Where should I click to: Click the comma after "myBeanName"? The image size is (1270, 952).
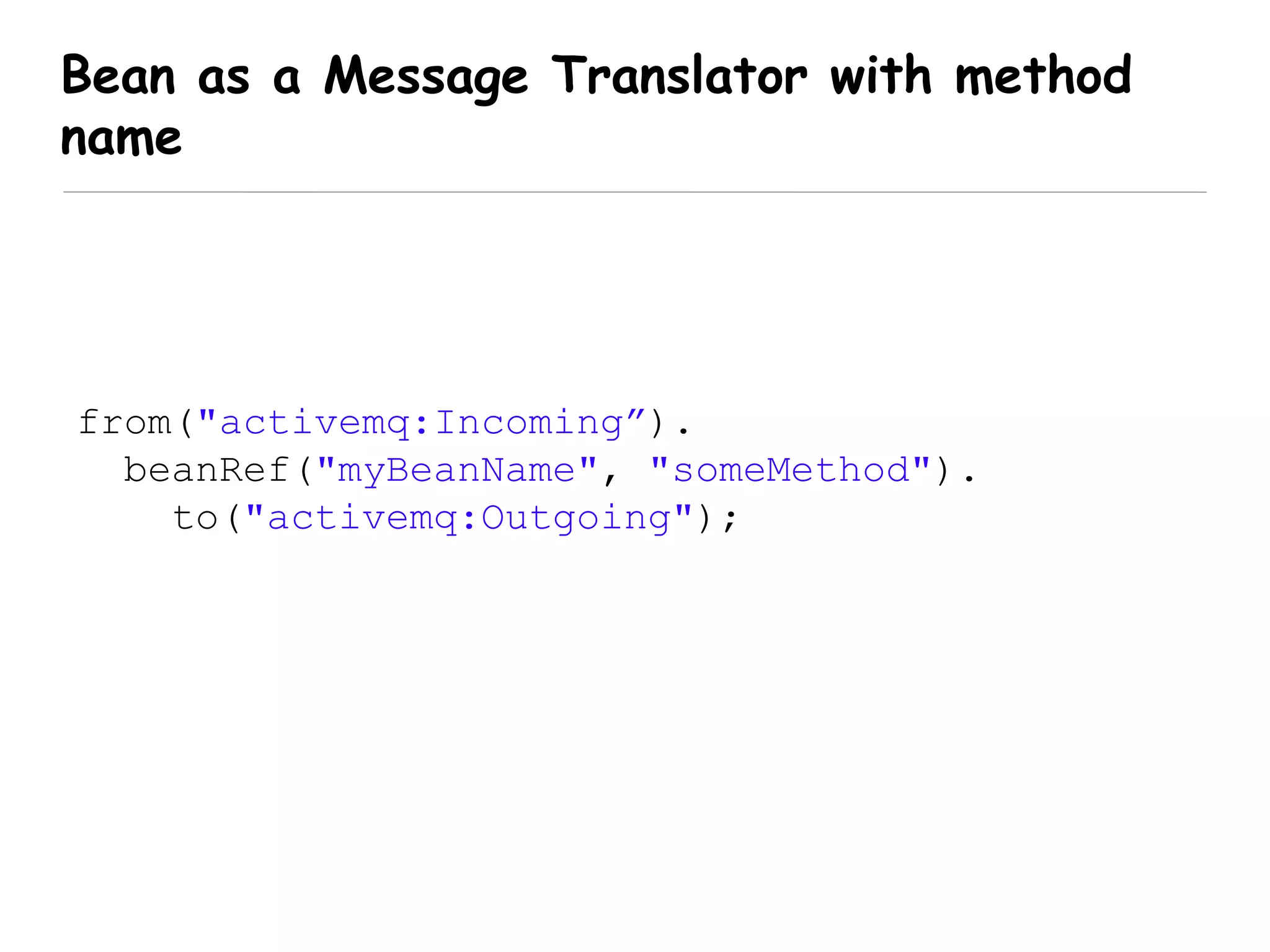611,478
